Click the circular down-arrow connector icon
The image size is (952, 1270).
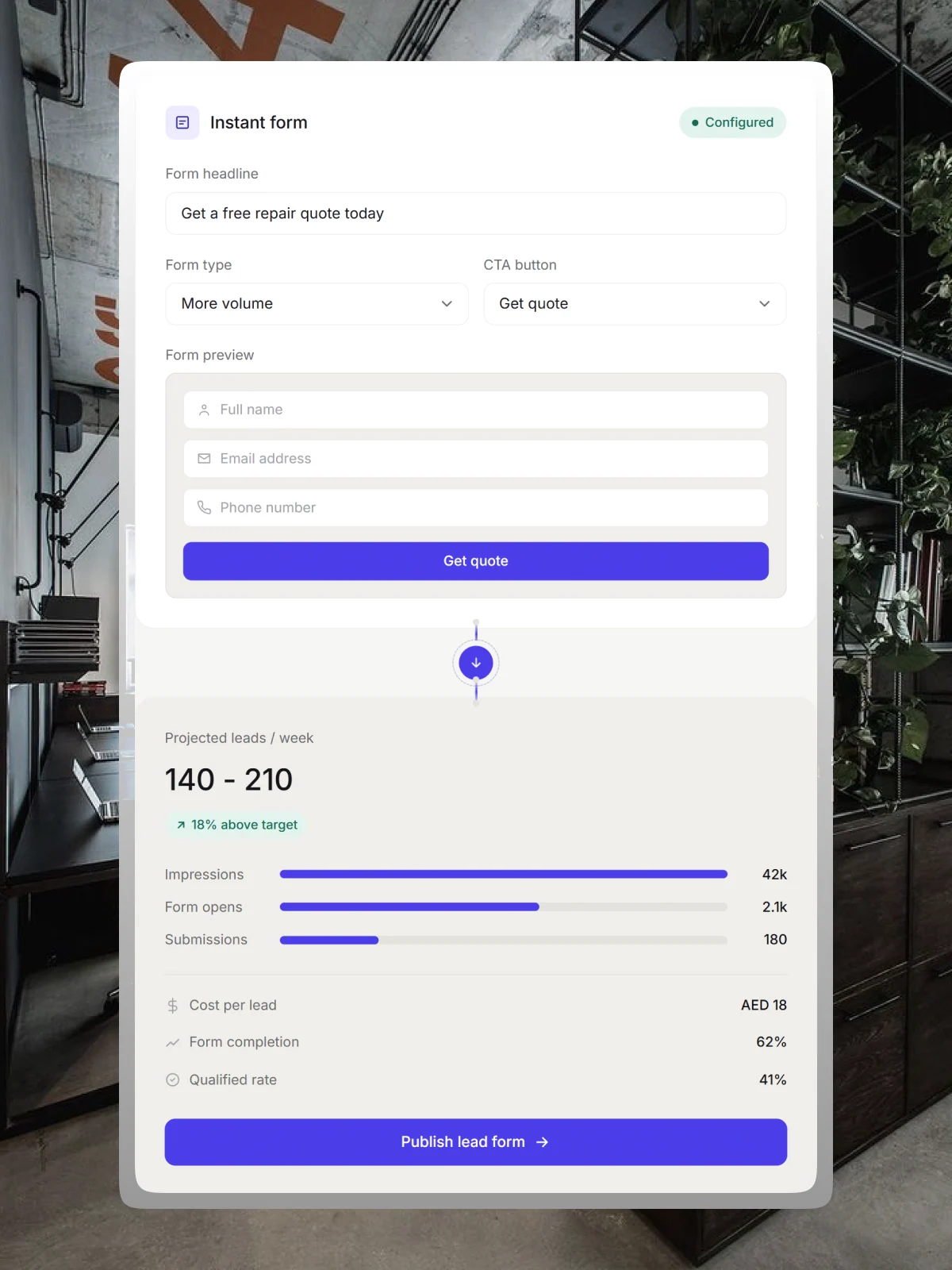coord(476,663)
